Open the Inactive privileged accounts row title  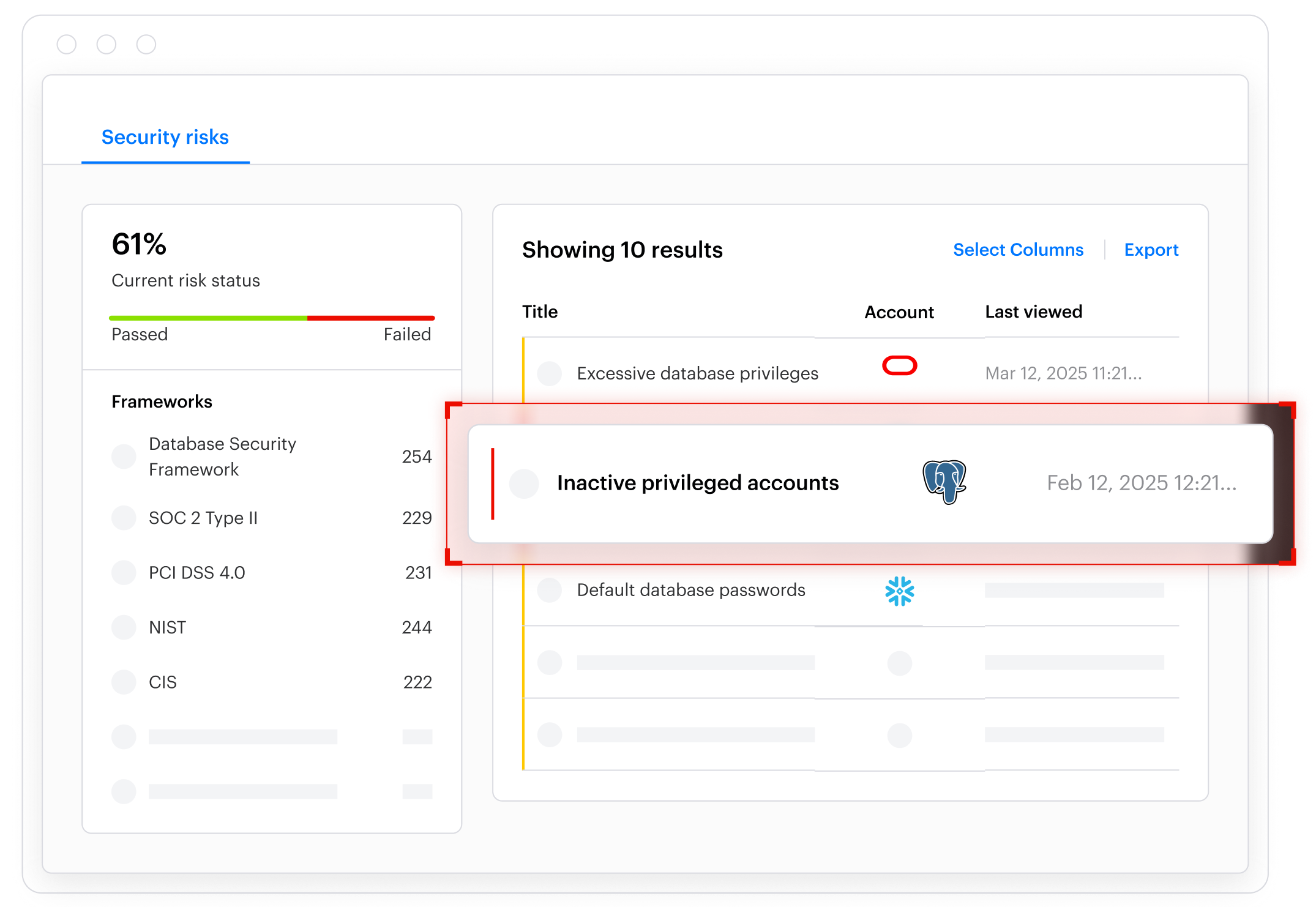click(x=697, y=483)
